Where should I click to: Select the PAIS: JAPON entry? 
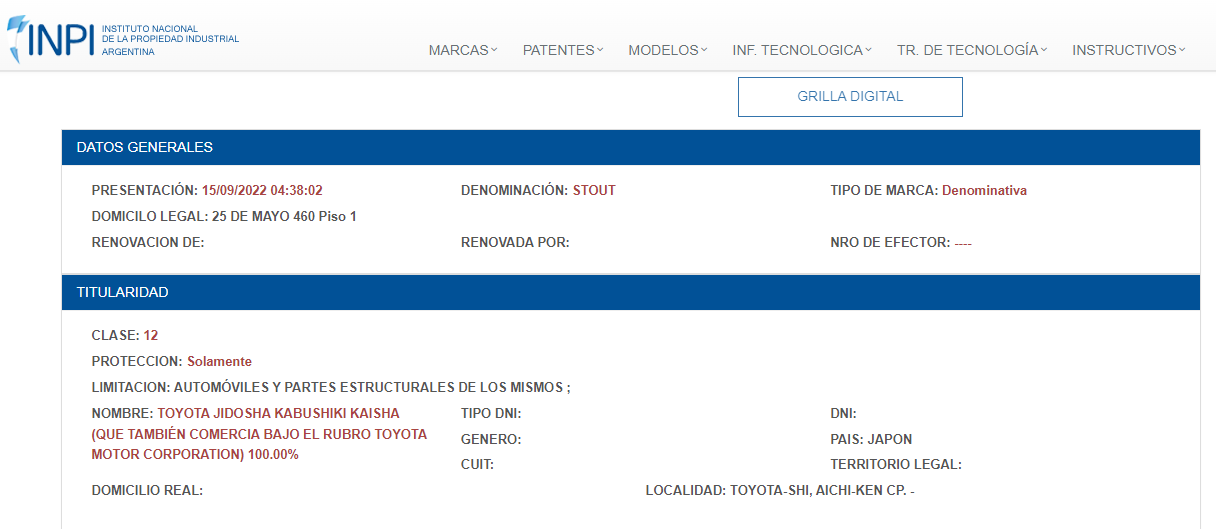tap(871, 439)
